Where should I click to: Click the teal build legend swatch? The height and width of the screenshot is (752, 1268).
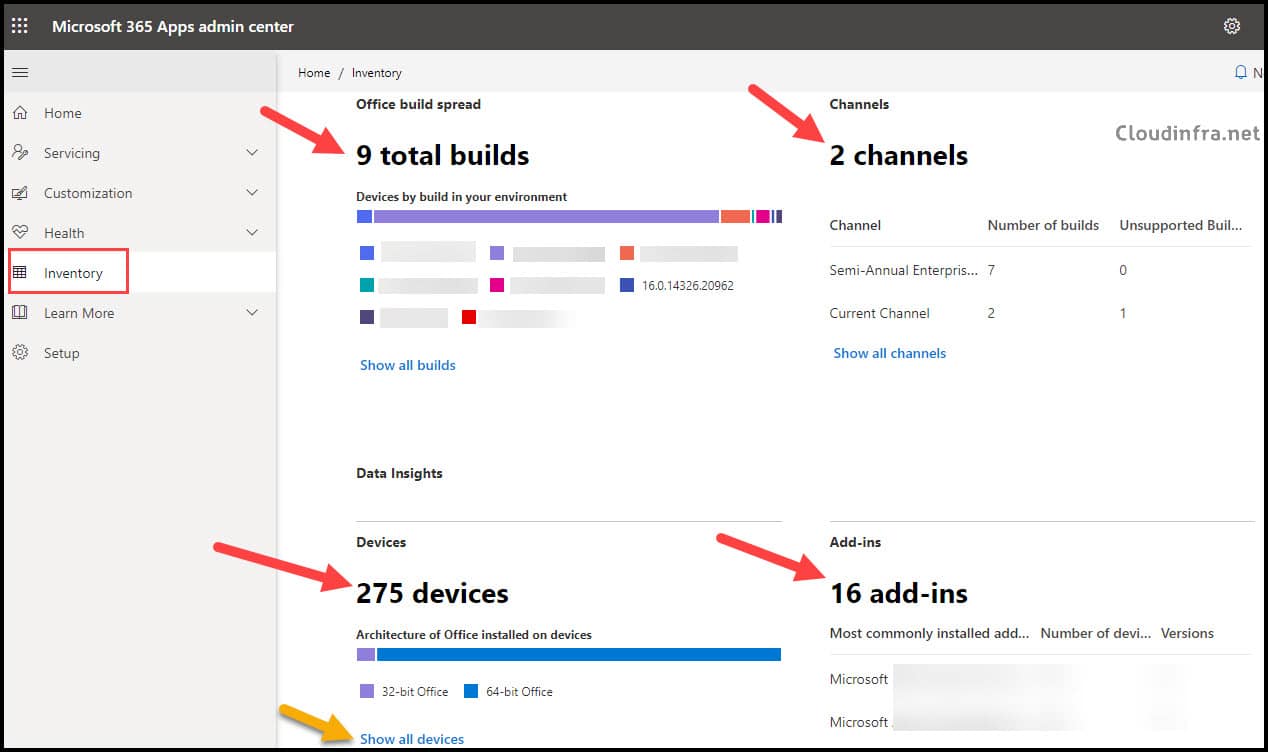click(367, 285)
